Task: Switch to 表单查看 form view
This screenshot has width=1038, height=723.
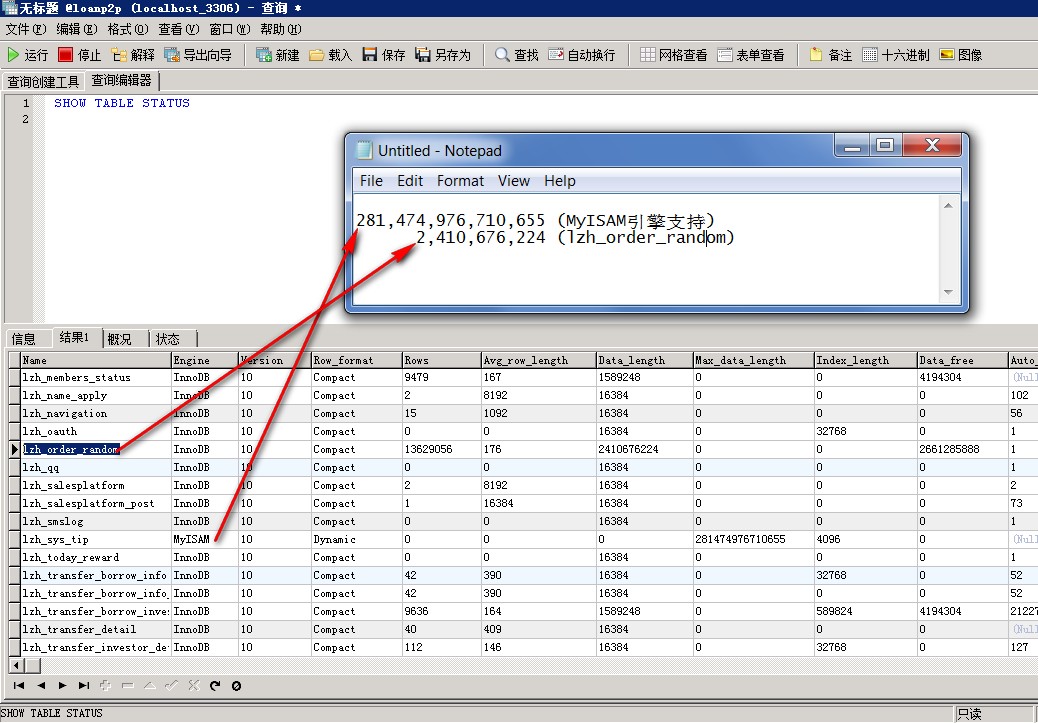Action: (x=751, y=55)
